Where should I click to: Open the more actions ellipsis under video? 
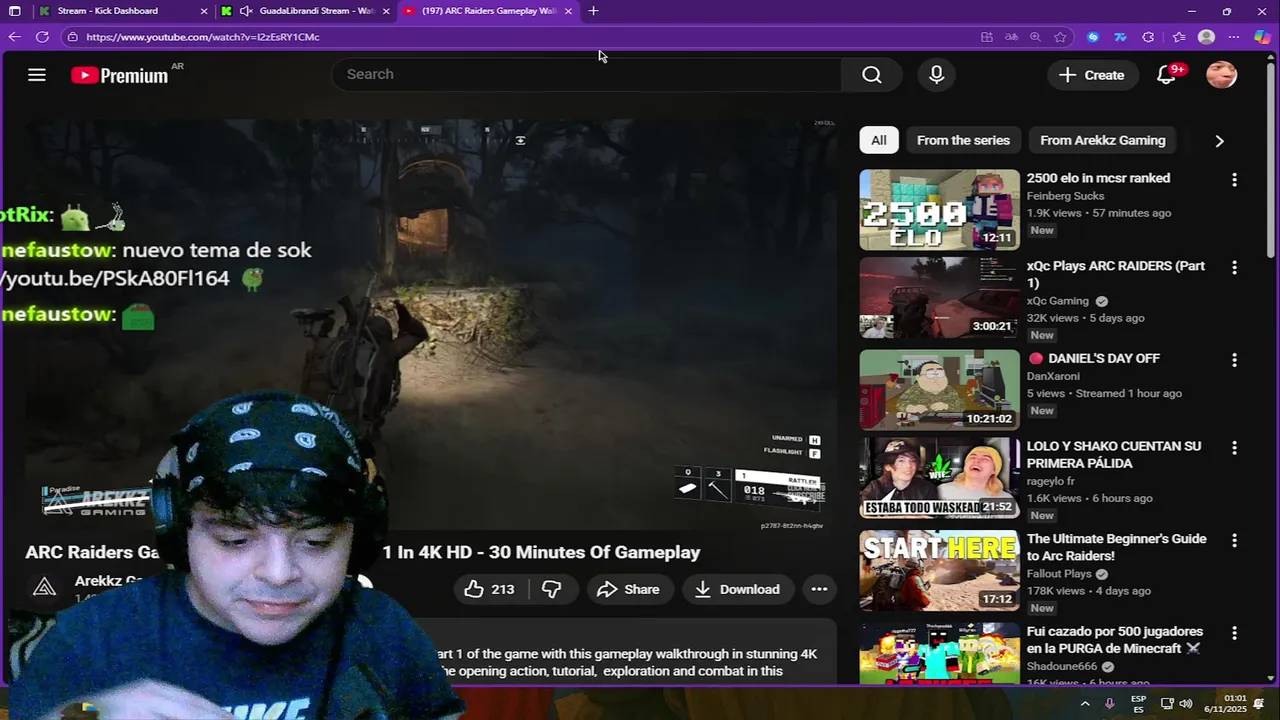[819, 590]
